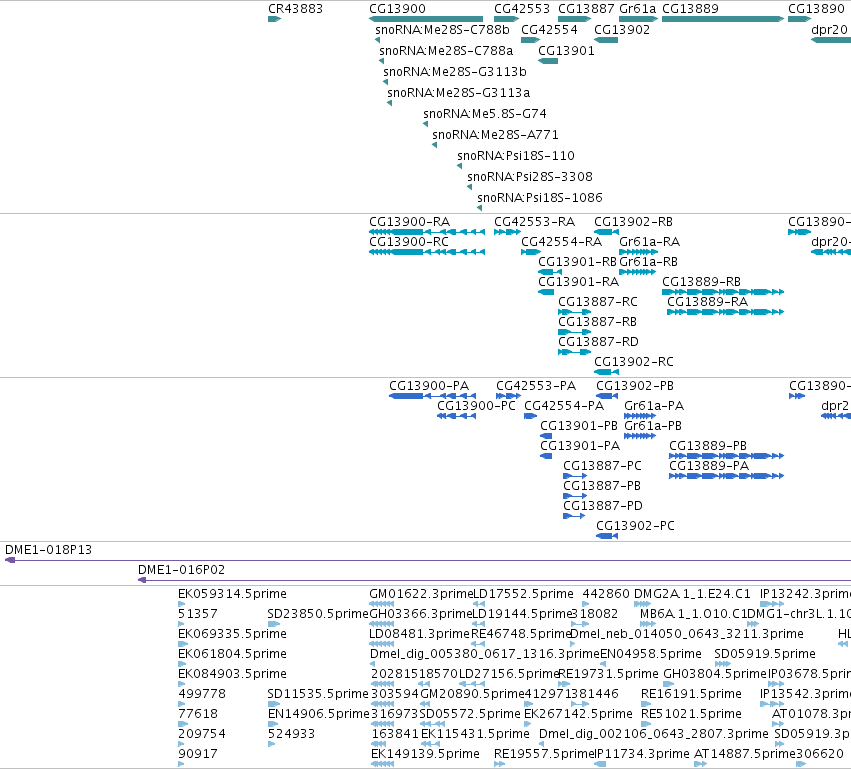Click the CG13902 gene label
The width and height of the screenshot is (851, 769).
pyautogui.click(x=622, y=29)
